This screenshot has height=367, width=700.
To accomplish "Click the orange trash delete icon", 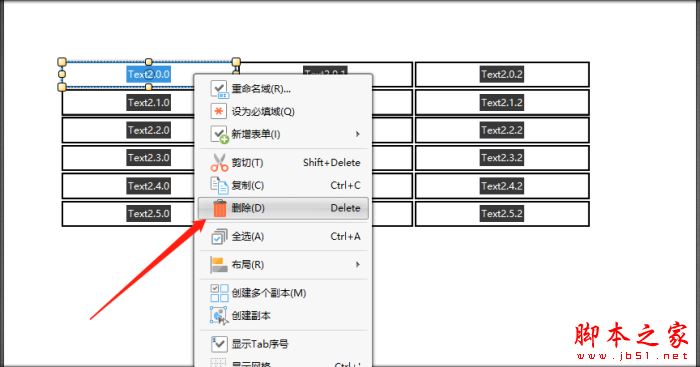I will point(220,208).
